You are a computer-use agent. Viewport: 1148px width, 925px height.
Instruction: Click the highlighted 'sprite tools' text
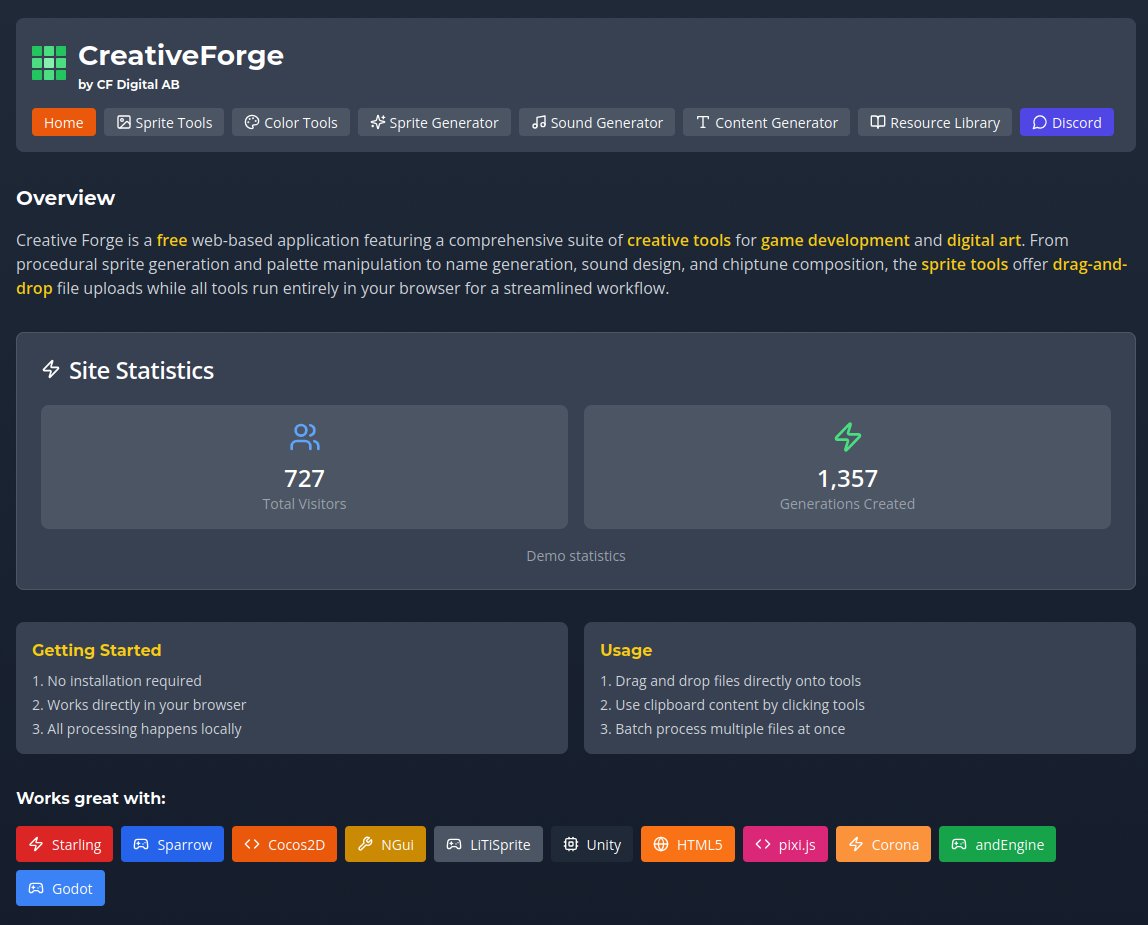pyautogui.click(x=964, y=264)
